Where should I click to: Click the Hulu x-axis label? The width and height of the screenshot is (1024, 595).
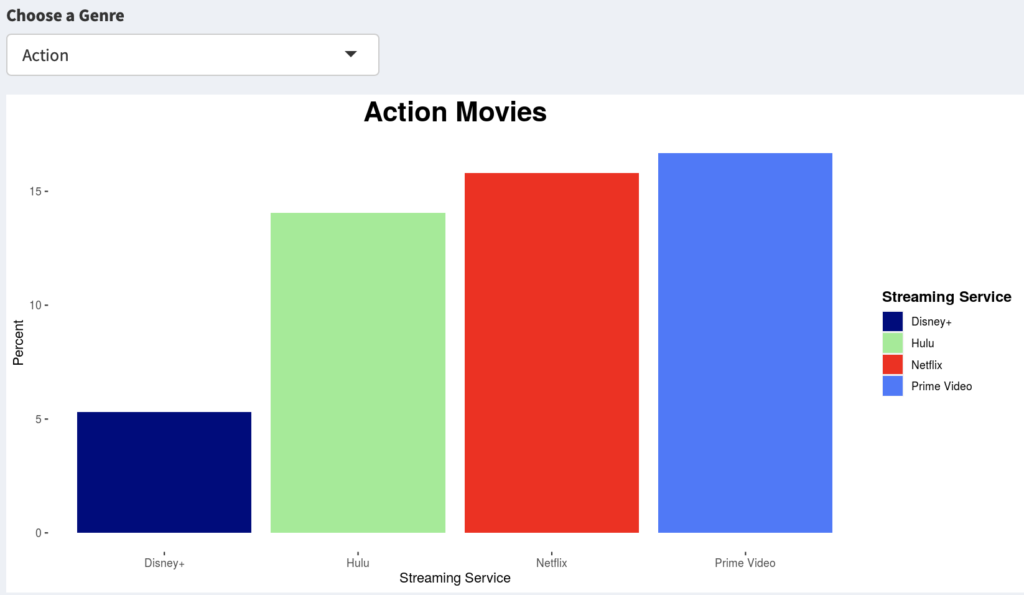click(x=358, y=563)
